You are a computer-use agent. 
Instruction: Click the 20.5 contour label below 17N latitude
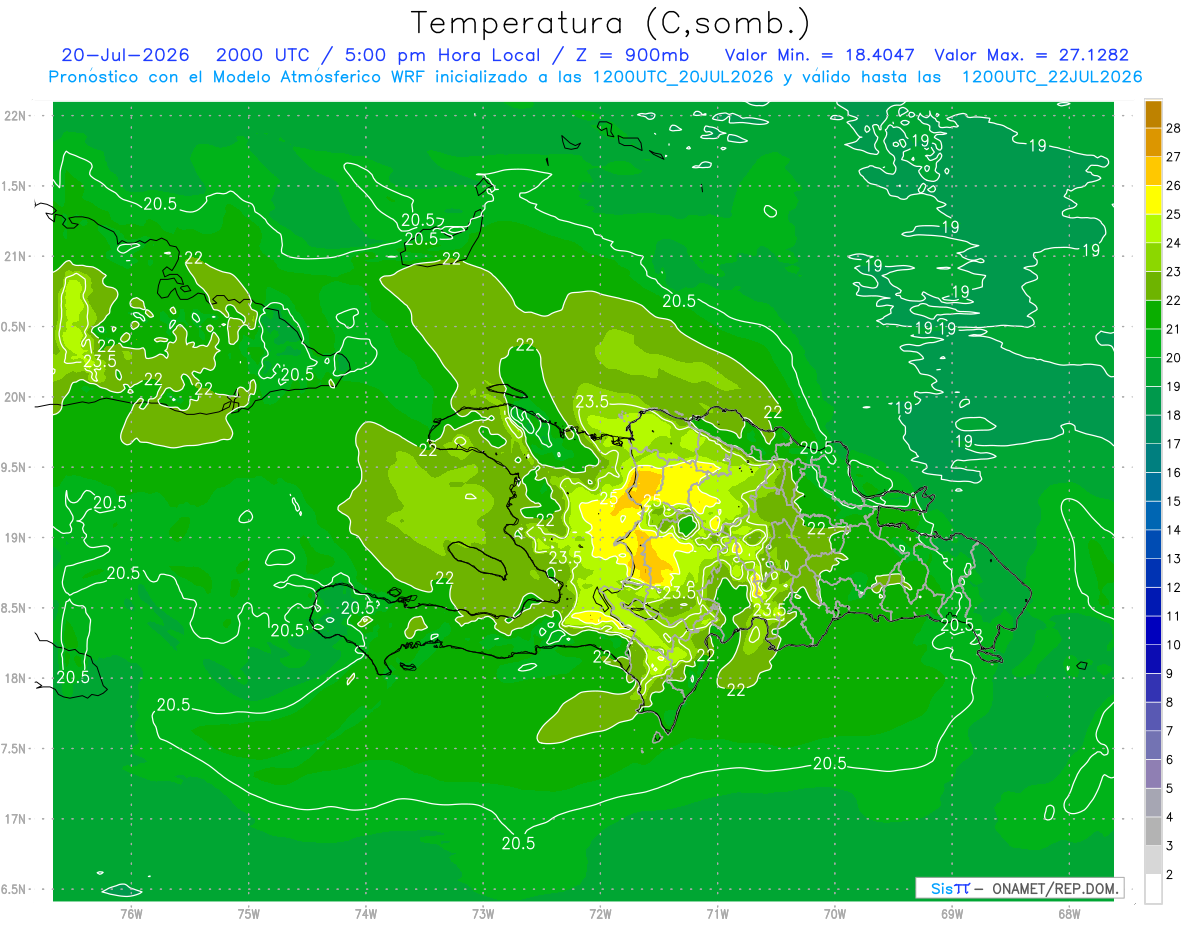point(518,843)
